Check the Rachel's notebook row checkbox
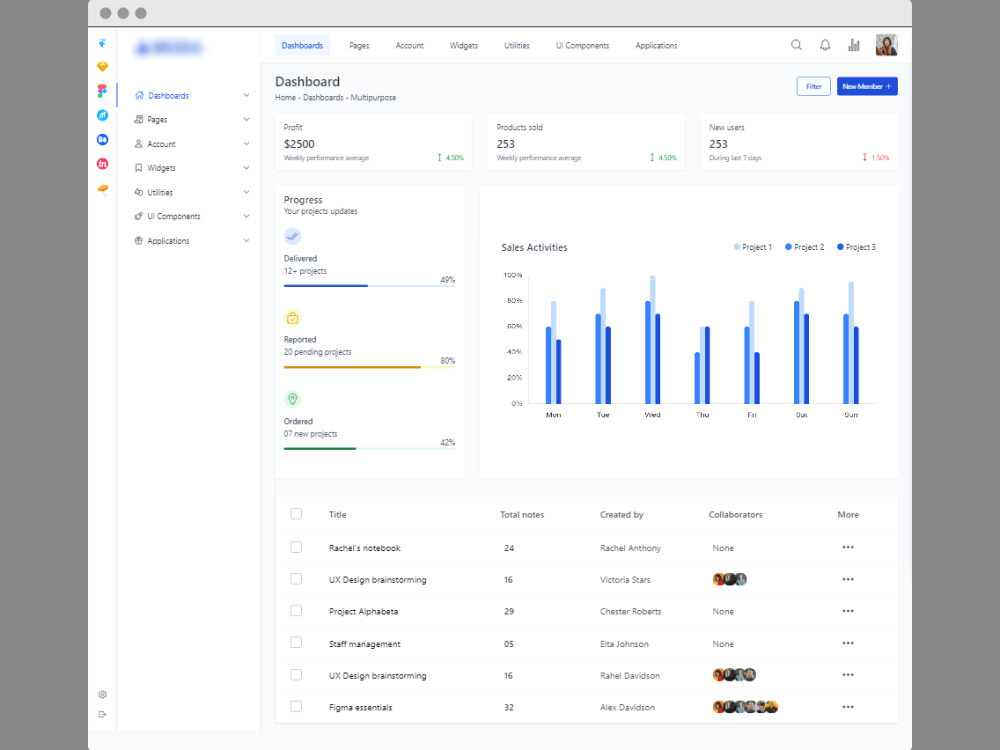The image size is (1000, 750). (x=296, y=547)
